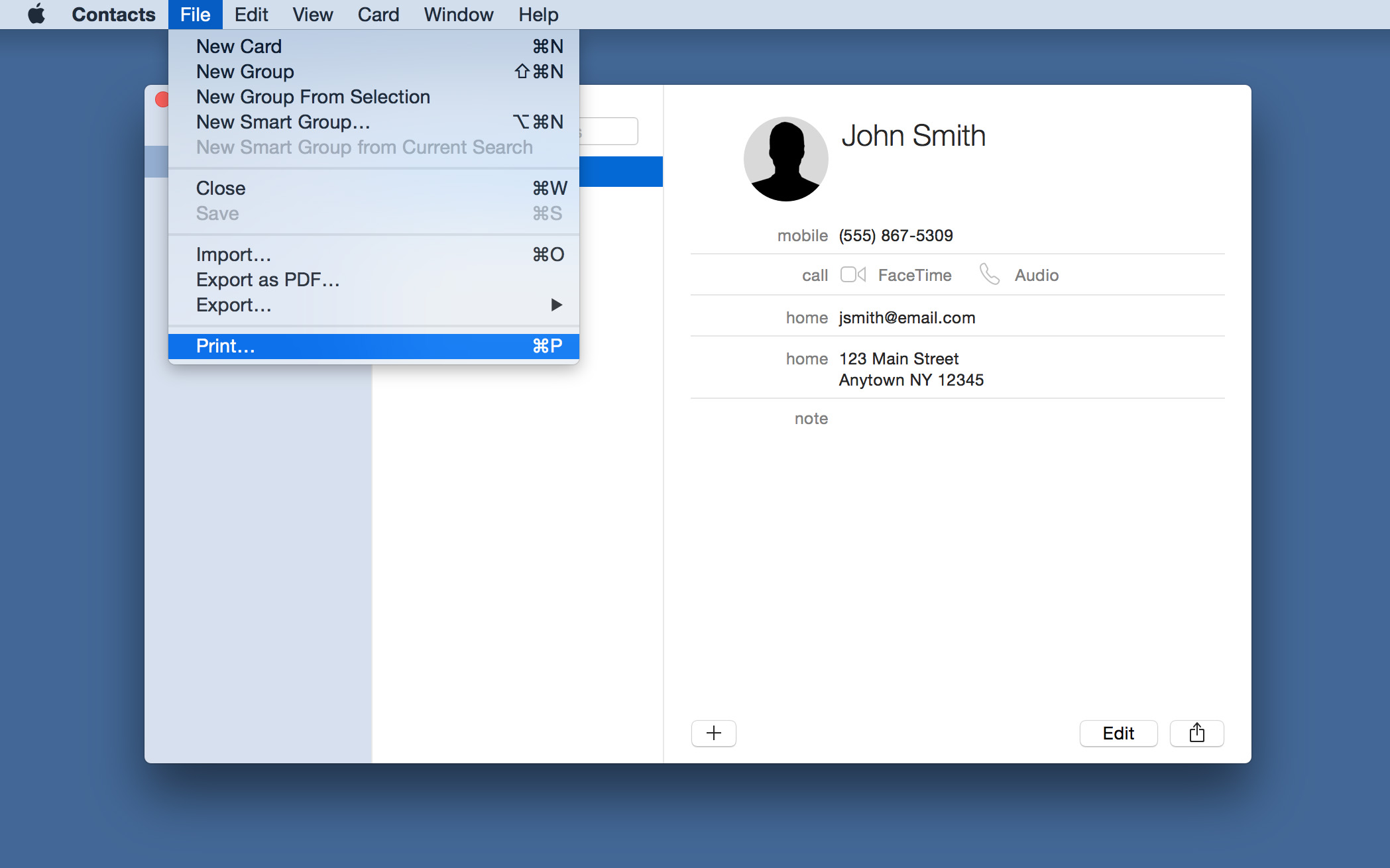Click the FaceTime video camera icon
1390x868 pixels.
853,274
